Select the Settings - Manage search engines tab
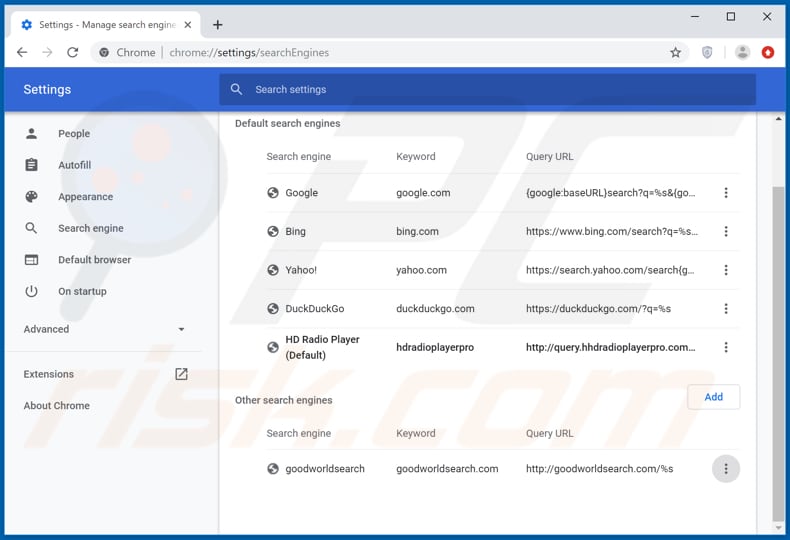Viewport: 790px width, 540px height. pyautogui.click(x=105, y=25)
